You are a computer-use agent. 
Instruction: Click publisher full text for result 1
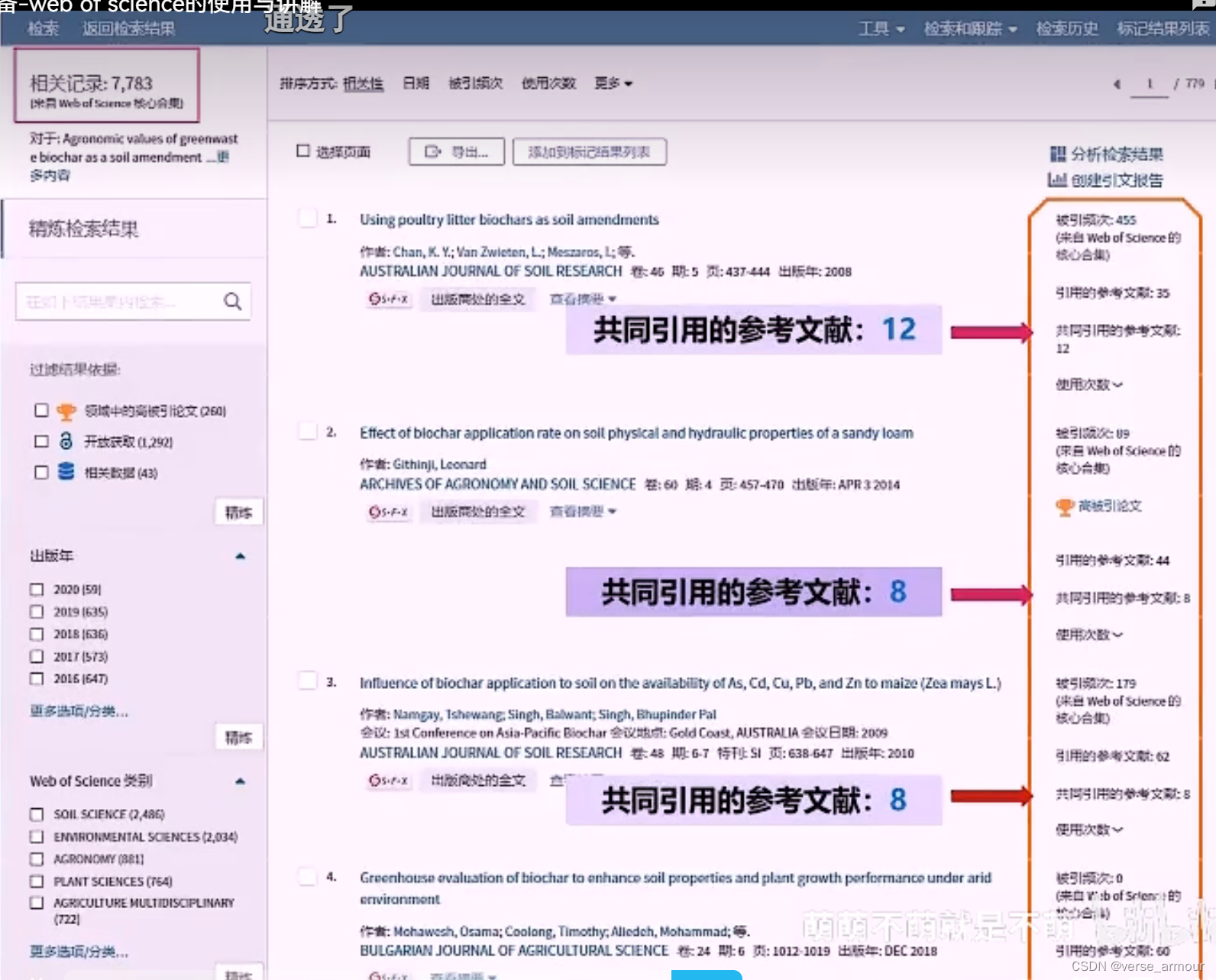(x=478, y=299)
